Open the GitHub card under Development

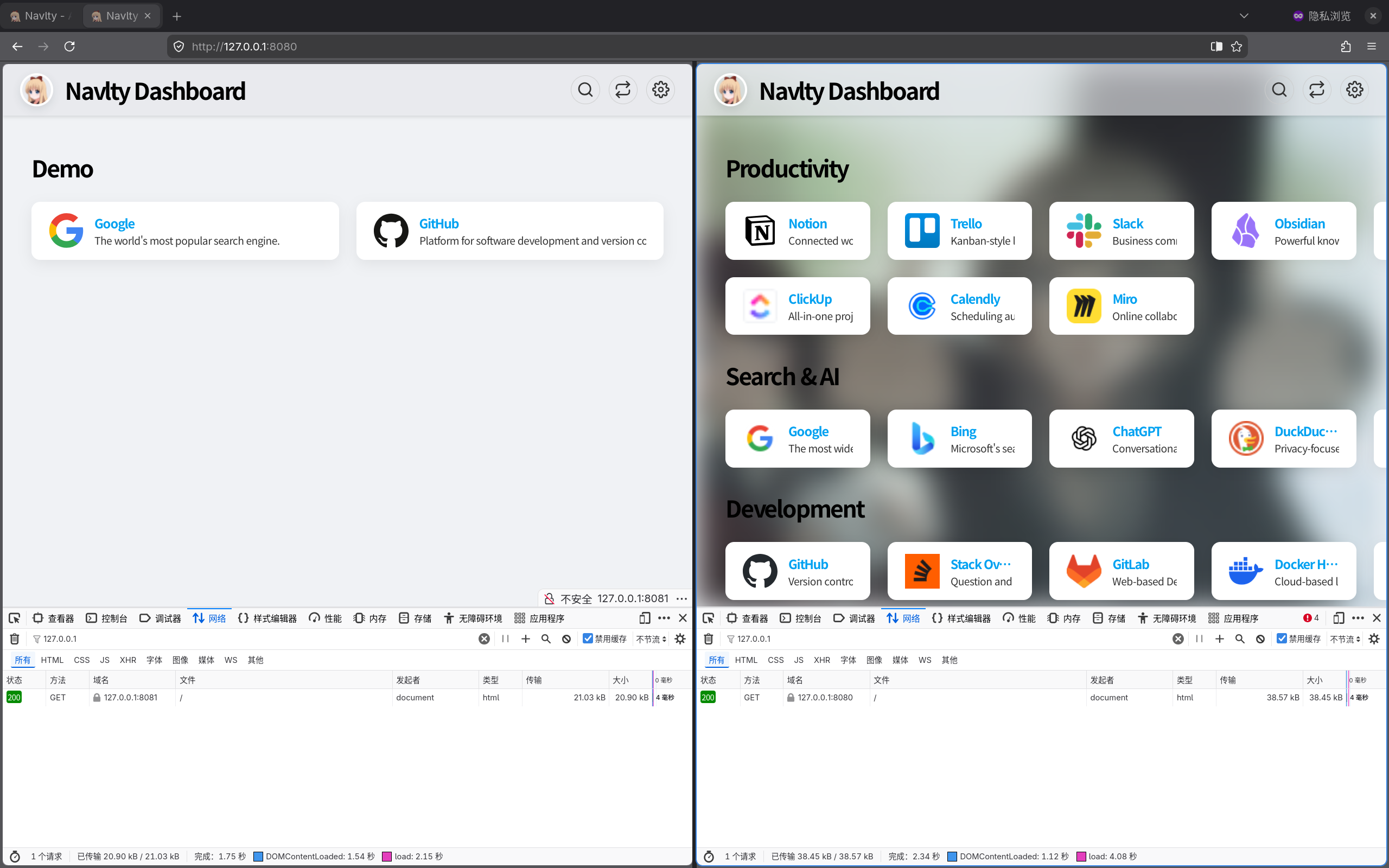coord(798,571)
